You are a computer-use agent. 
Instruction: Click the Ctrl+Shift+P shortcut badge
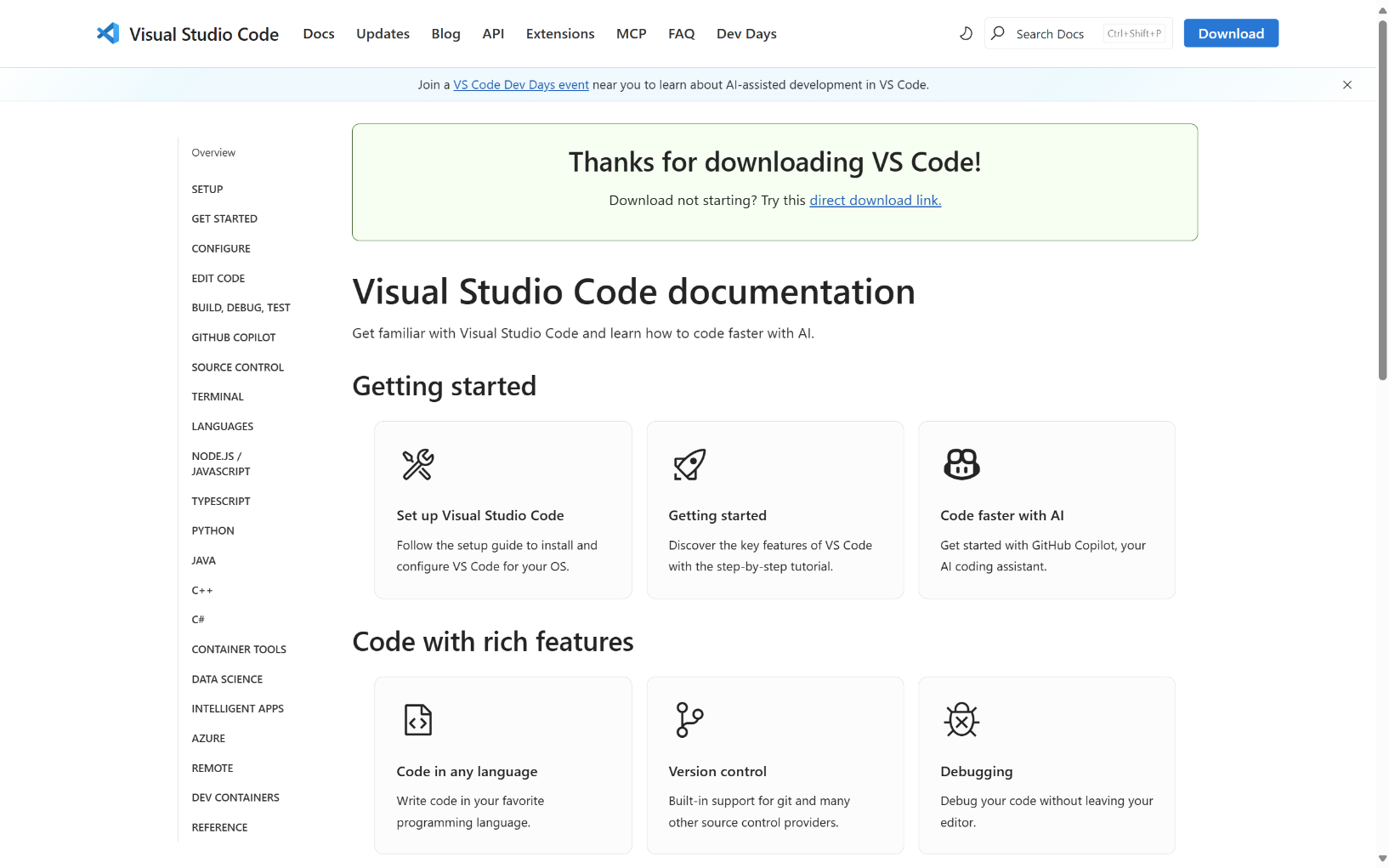point(1134,33)
